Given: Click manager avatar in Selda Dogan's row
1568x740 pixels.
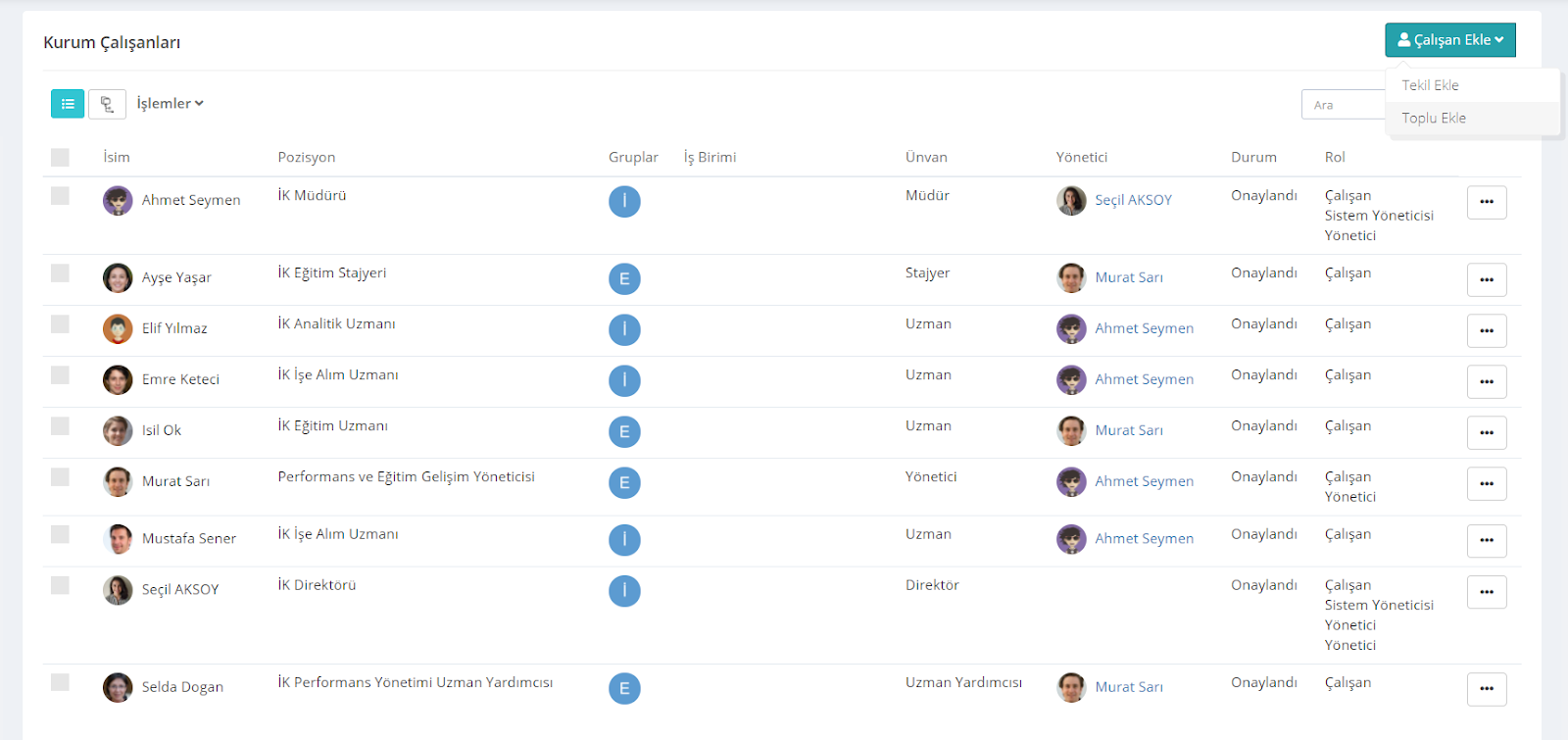Looking at the screenshot, I should [x=1071, y=688].
